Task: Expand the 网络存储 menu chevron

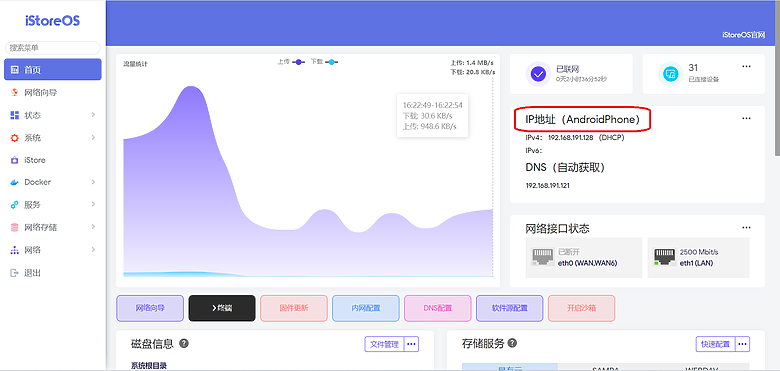Action: pos(93,227)
